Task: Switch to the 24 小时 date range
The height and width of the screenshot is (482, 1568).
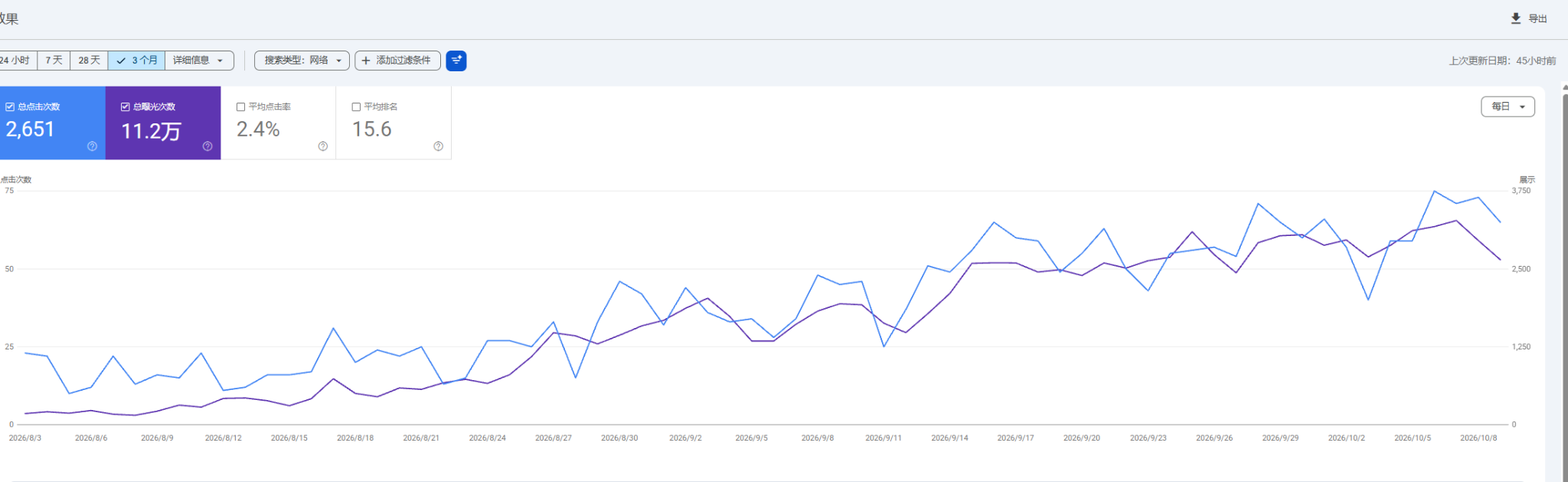Action: pyautogui.click(x=17, y=61)
